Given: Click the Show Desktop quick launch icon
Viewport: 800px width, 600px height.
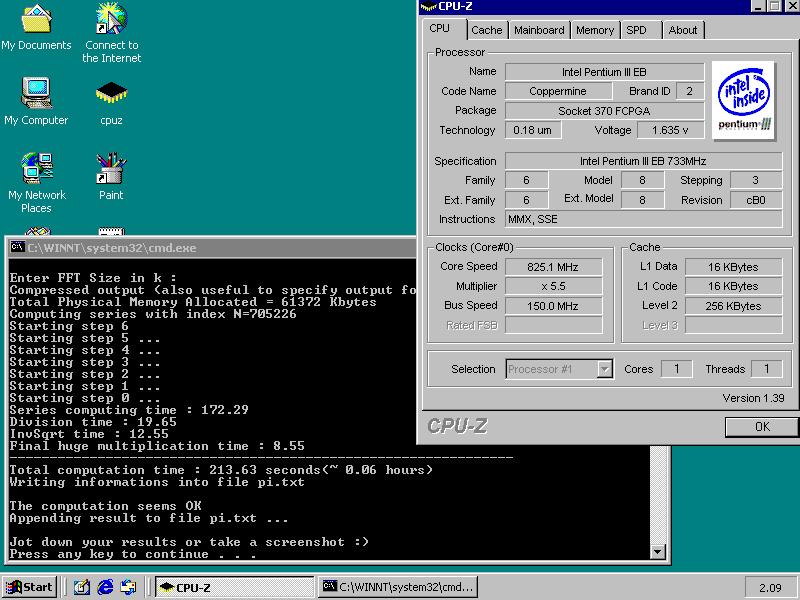Looking at the screenshot, I should 82,587.
